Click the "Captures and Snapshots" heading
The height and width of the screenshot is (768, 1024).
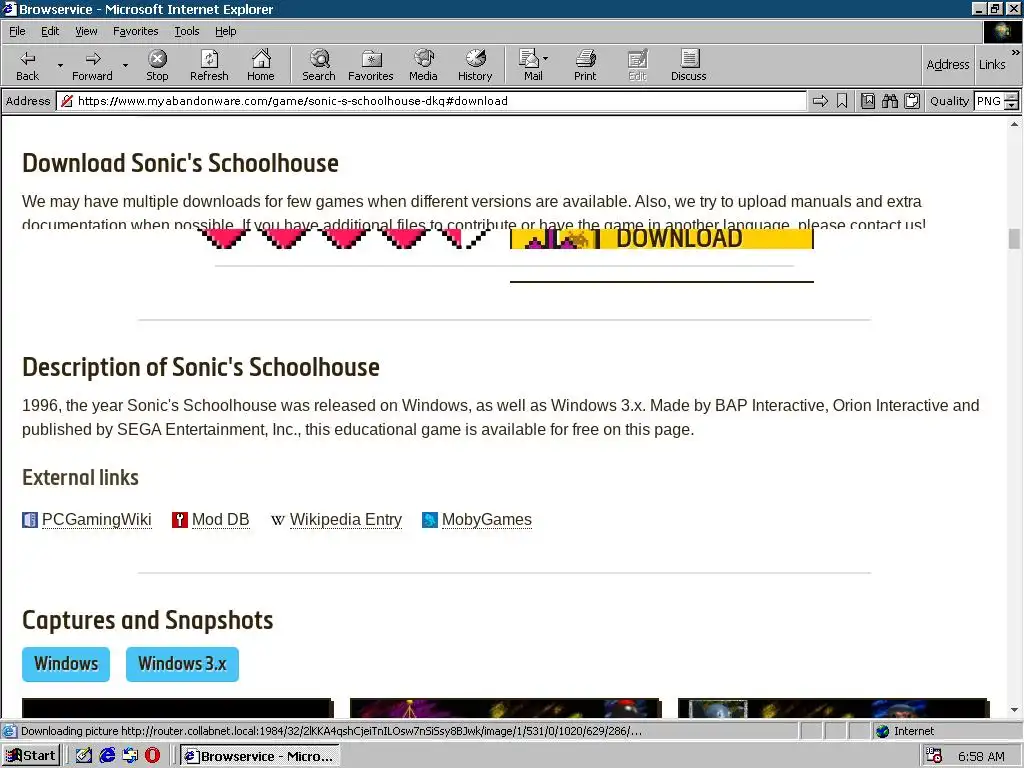click(148, 620)
